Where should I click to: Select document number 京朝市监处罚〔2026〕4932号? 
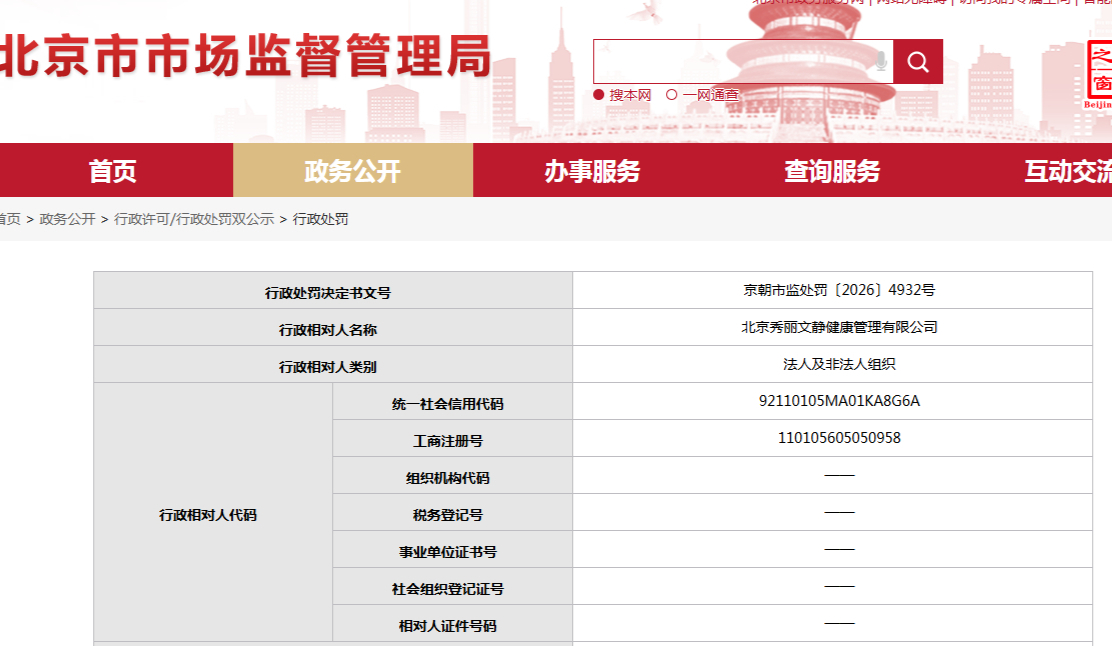(839, 290)
